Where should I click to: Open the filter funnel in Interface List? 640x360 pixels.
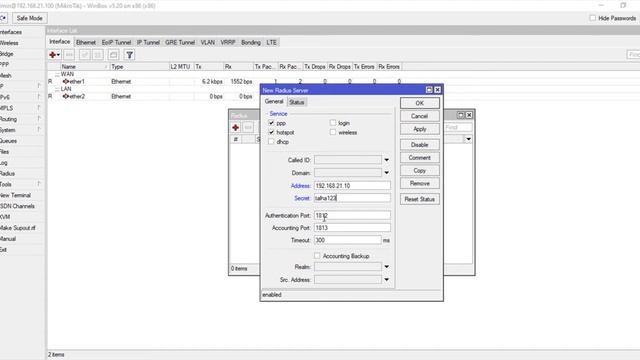129,55
